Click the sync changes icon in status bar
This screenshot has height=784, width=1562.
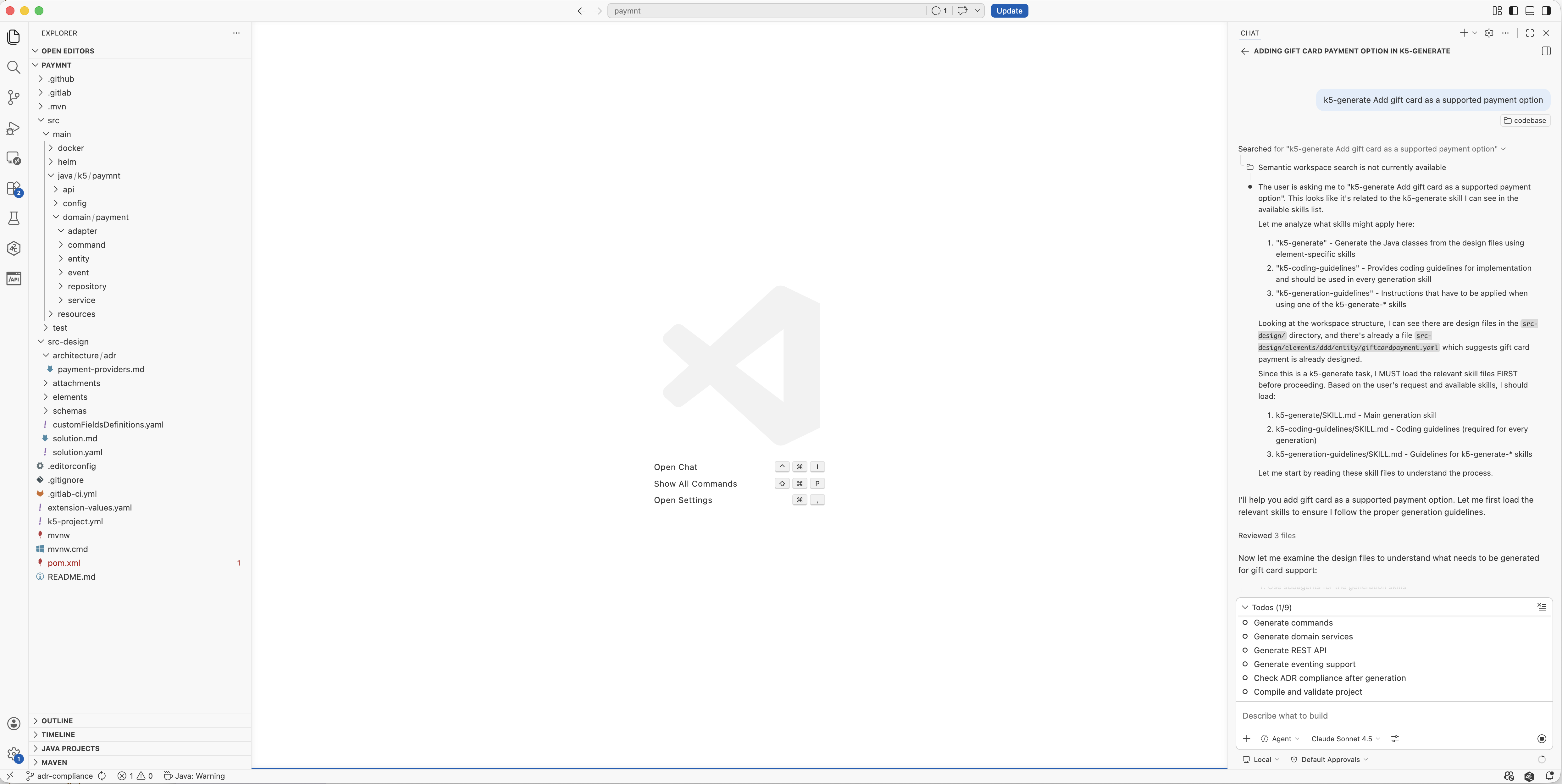pyautogui.click(x=102, y=776)
